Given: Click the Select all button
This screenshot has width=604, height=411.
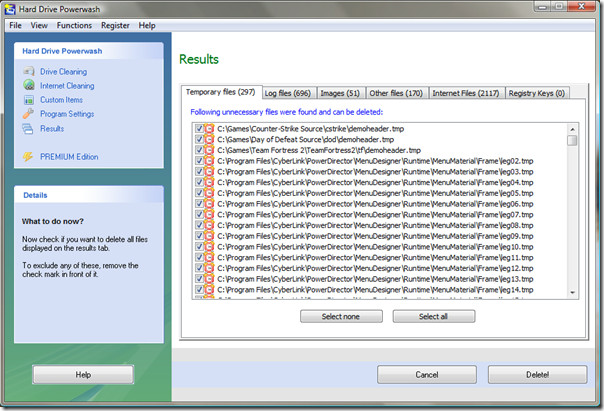Looking at the screenshot, I should [434, 316].
